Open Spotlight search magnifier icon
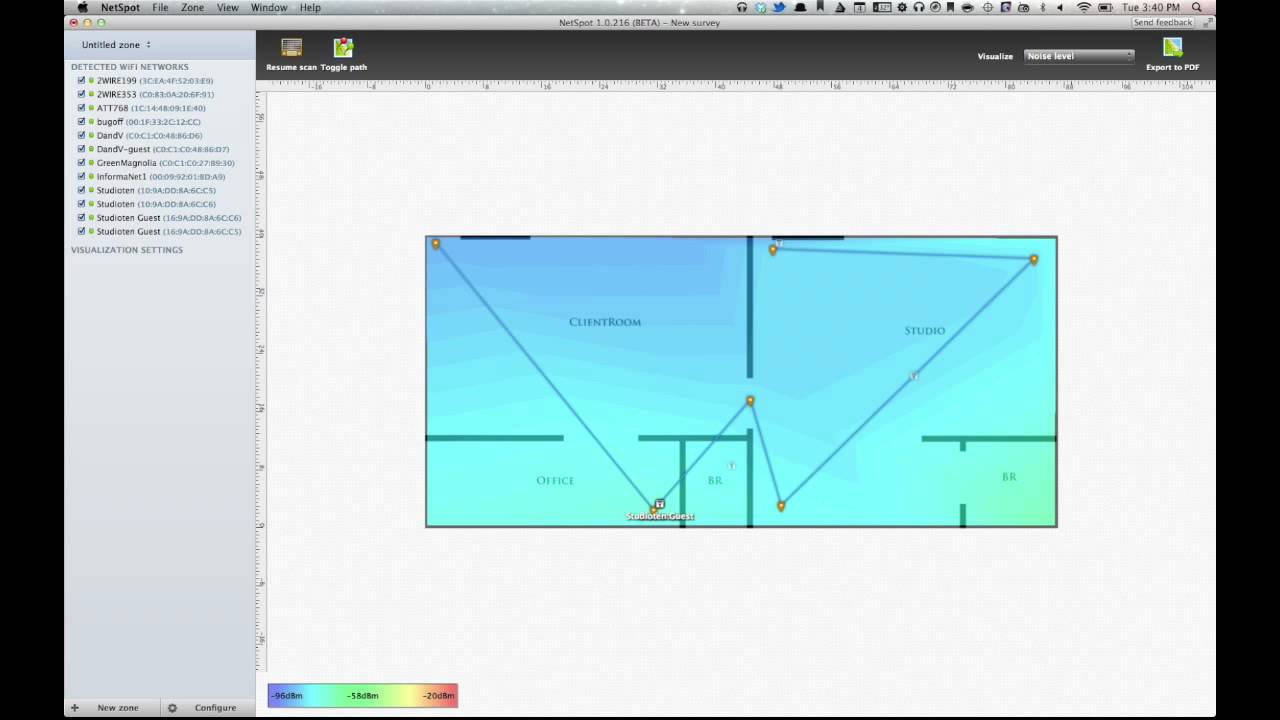This screenshot has height=720, width=1280. click(x=1197, y=7)
